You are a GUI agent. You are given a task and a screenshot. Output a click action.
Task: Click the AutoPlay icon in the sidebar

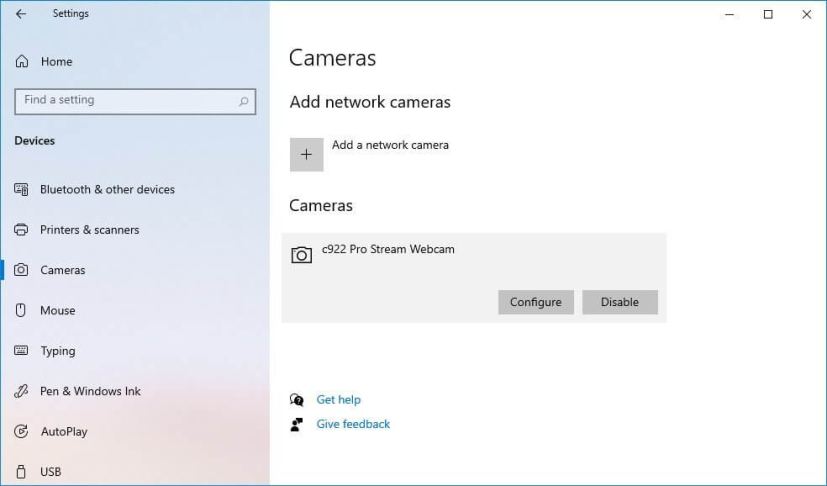click(x=21, y=432)
